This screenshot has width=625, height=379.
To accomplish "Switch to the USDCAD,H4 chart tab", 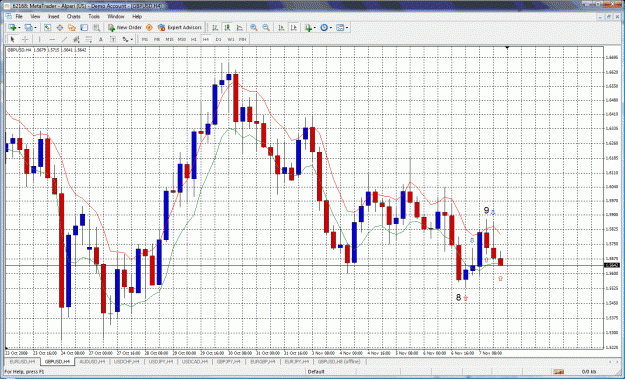I will pos(195,362).
